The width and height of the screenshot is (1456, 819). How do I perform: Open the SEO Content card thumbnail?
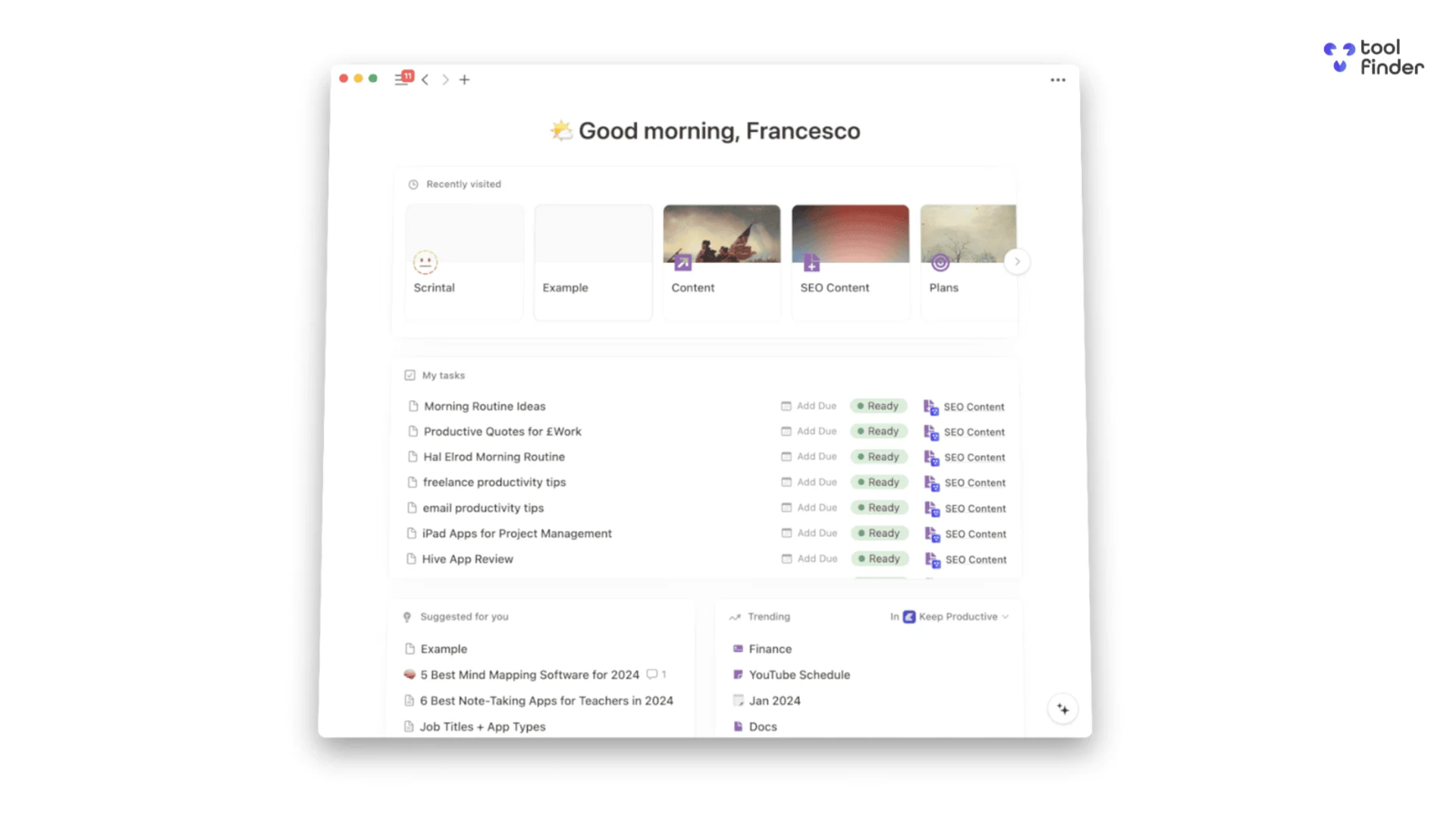[x=849, y=233]
